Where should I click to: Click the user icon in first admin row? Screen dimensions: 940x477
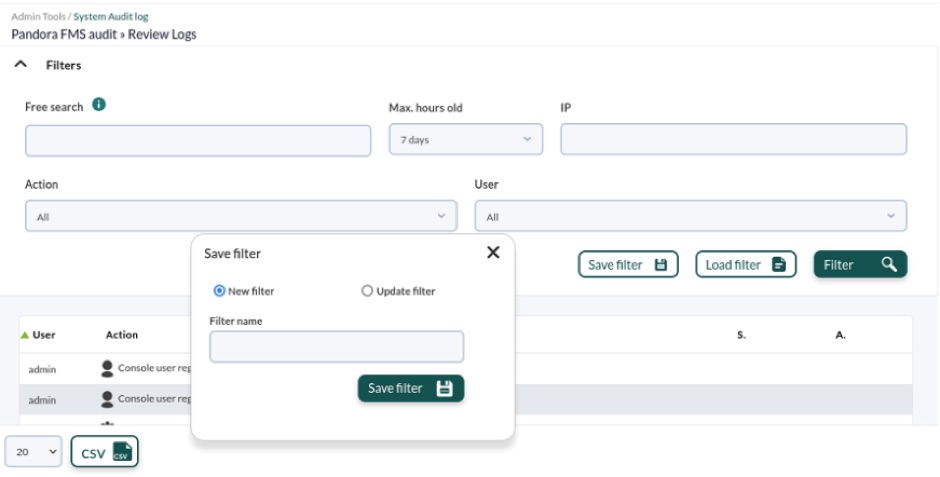[x=107, y=369]
